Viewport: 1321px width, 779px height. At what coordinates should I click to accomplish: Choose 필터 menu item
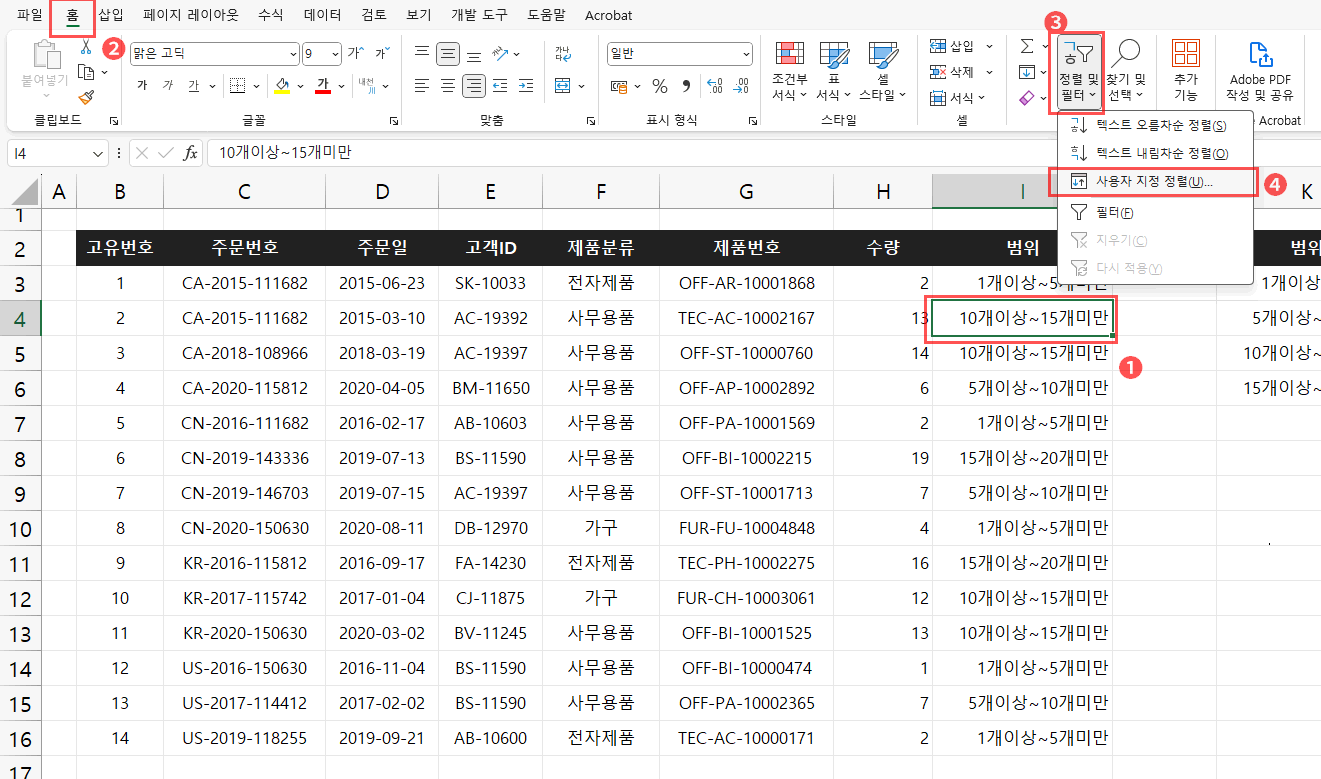1156,212
